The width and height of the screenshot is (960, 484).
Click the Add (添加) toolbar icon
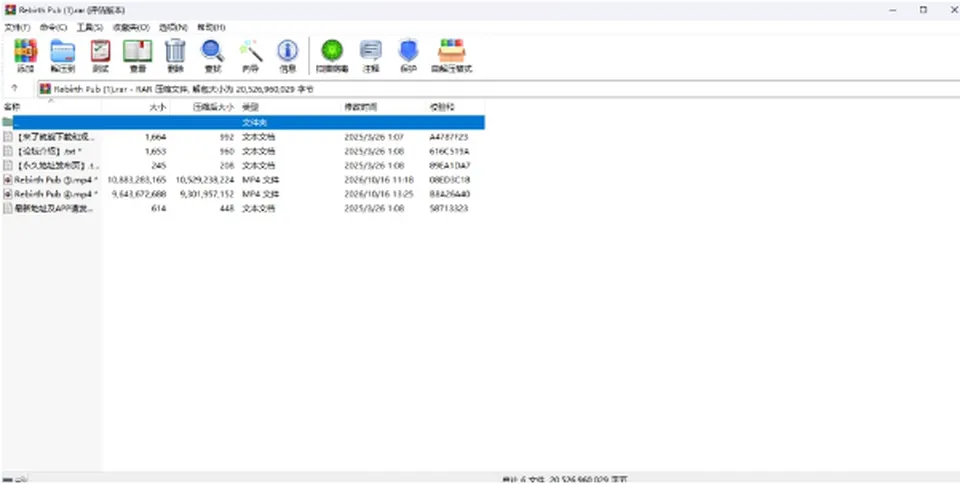(25, 56)
